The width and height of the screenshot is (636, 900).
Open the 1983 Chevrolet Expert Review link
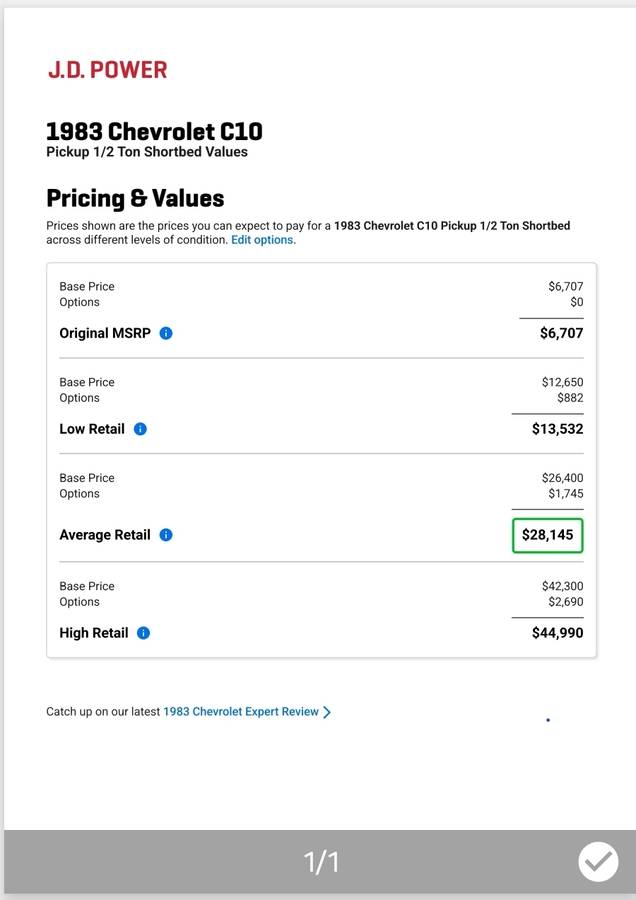(240, 712)
